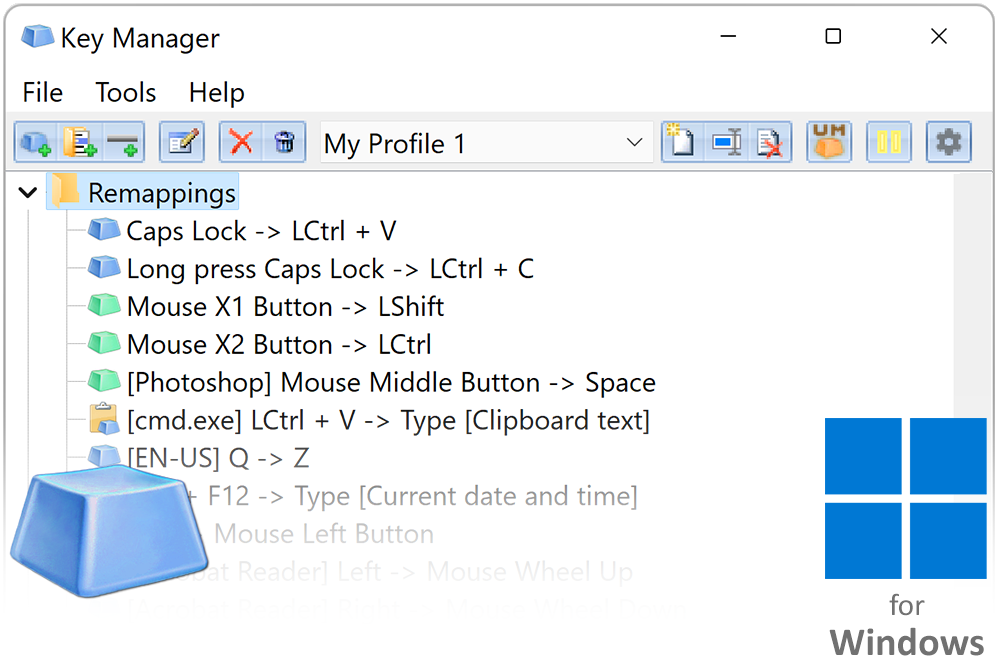
Task: Click the add folder toolbar icon
Action: [x=80, y=143]
